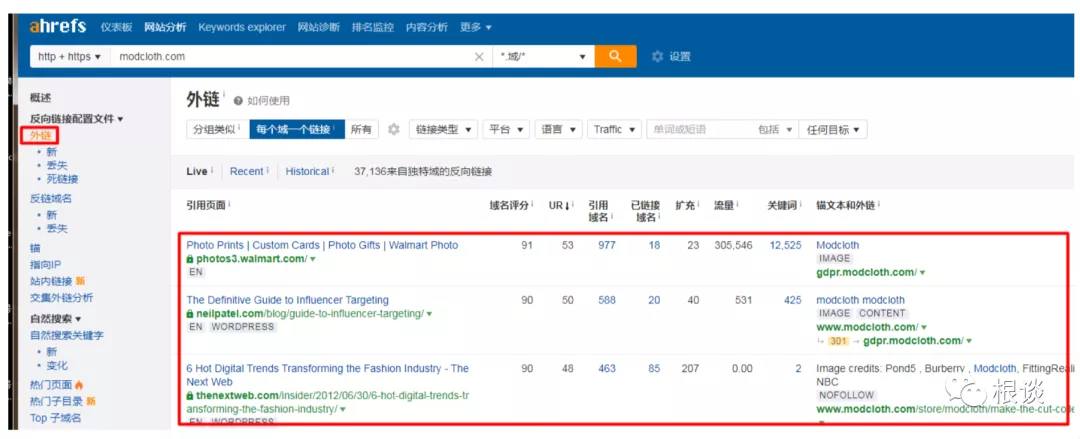
Task: Expand the 链接类型 filter dropdown
Action: 444,129
